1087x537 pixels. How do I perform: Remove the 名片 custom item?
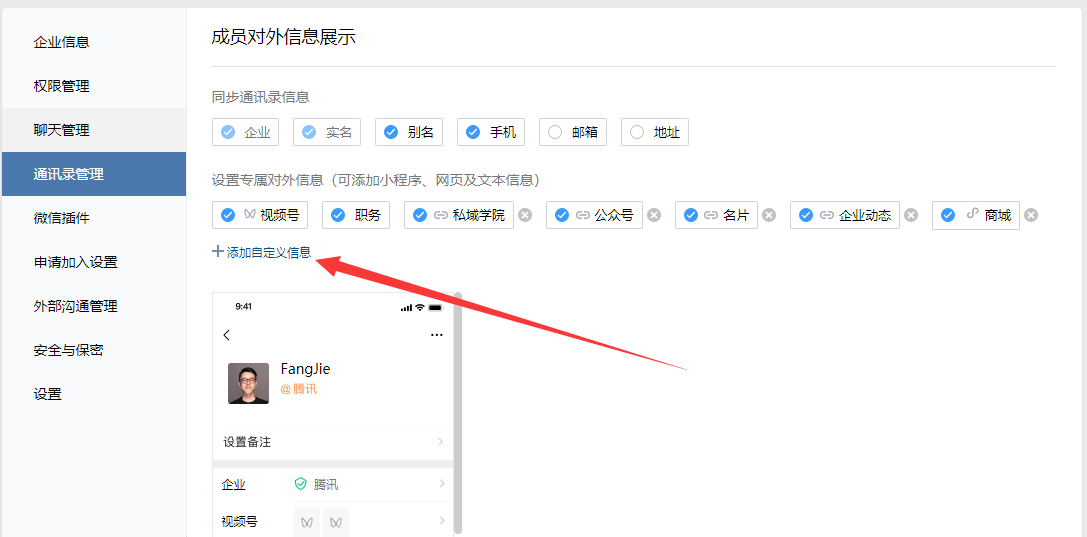[x=769, y=215]
